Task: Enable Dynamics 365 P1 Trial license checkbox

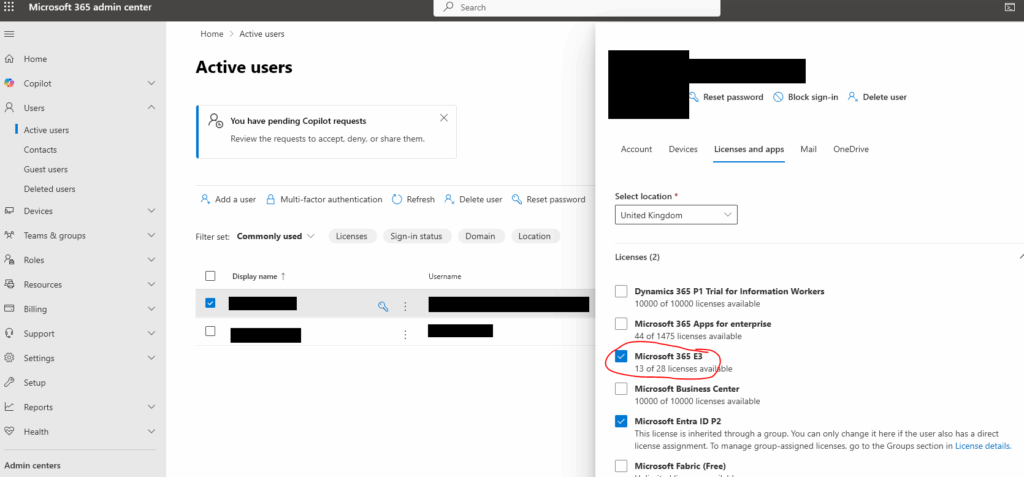Action: (621, 291)
